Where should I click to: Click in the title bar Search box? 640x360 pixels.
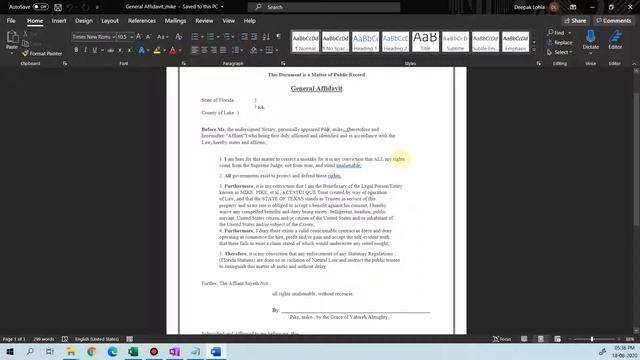(x=324, y=7)
